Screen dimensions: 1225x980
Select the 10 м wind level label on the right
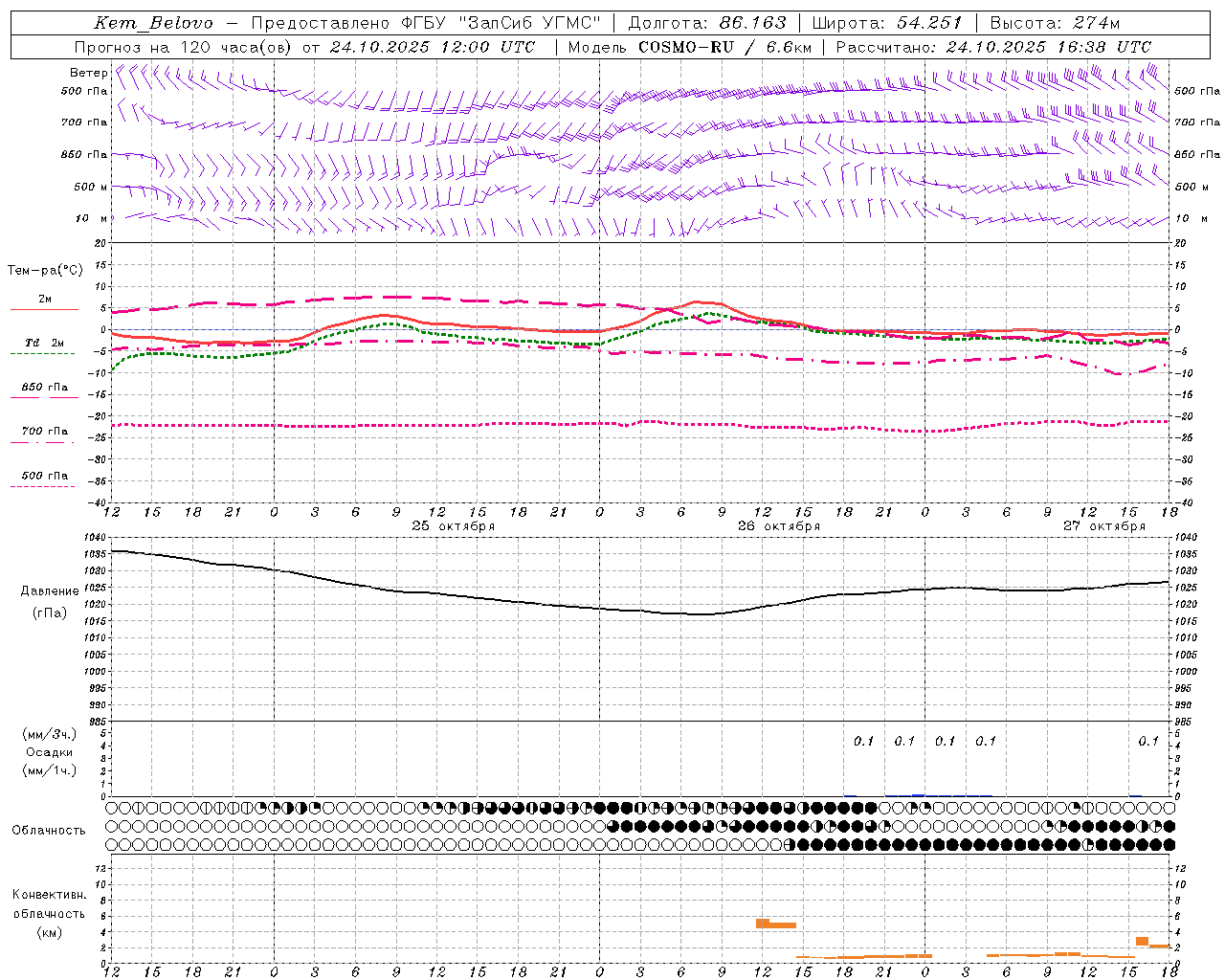coord(1192,219)
